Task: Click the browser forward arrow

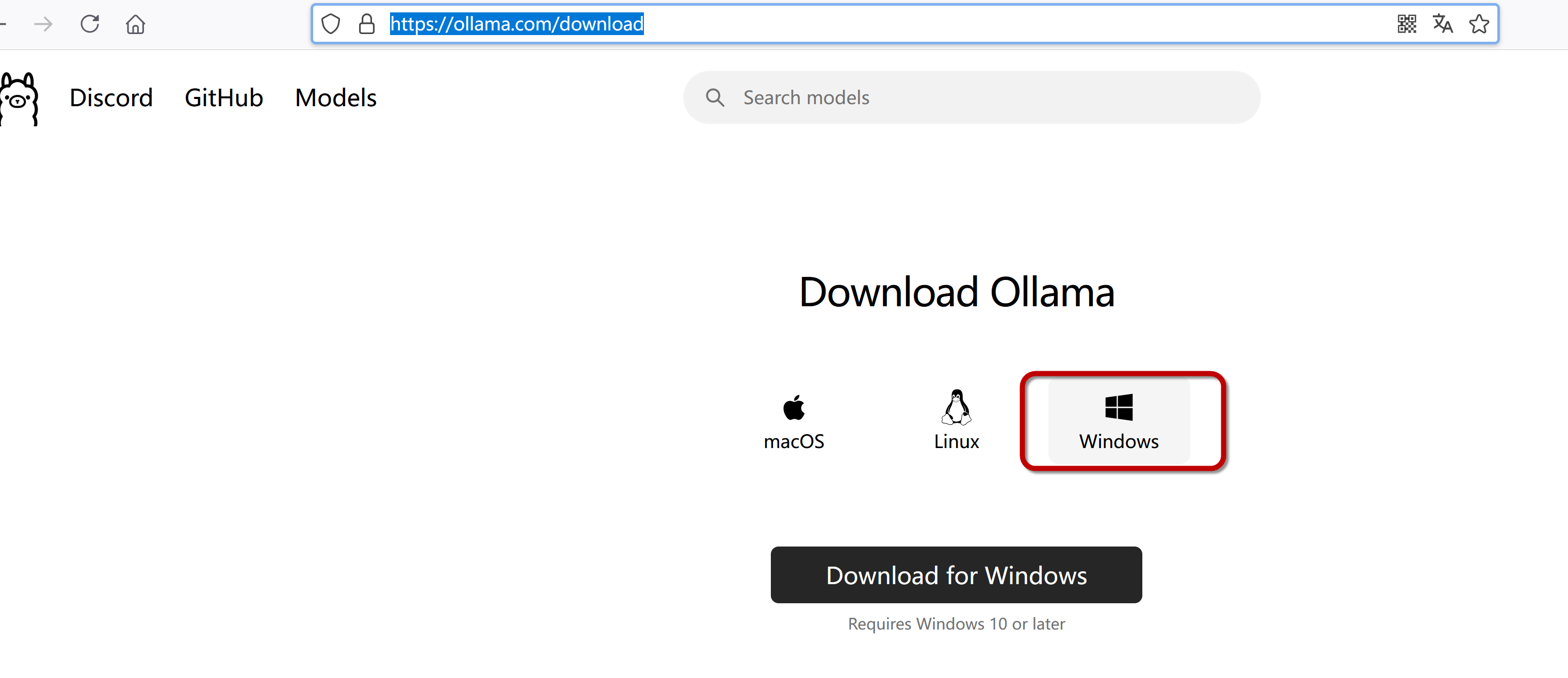Action: point(43,24)
